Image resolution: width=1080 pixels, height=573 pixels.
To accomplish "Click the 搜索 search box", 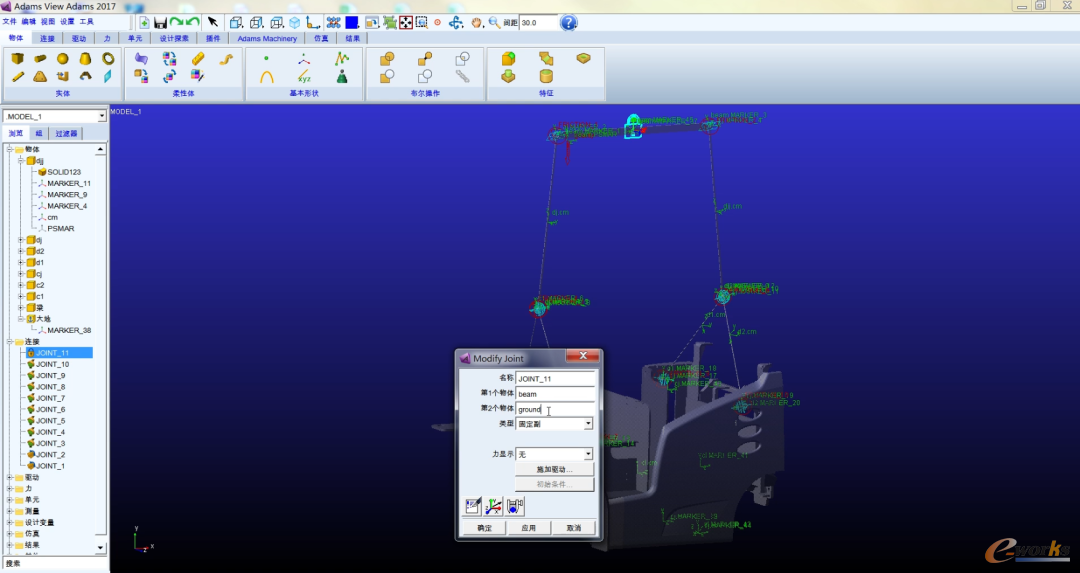I will [54, 564].
